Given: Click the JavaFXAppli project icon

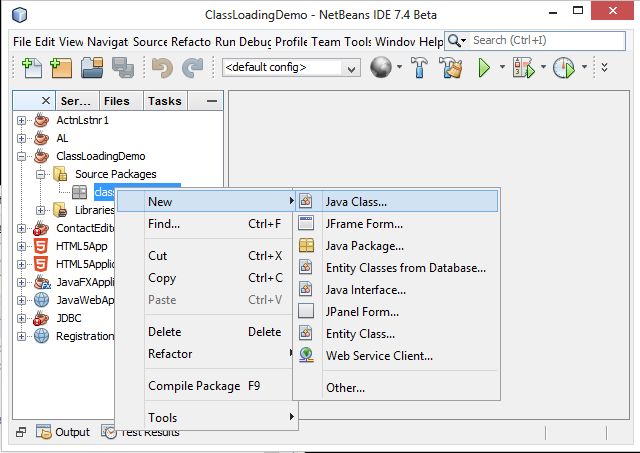Looking at the screenshot, I should (42, 282).
